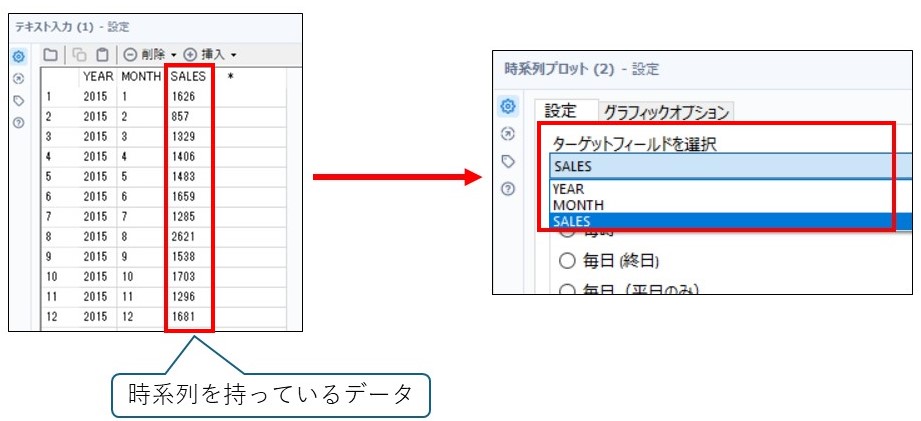Switch to the 設定 tab

(561, 111)
